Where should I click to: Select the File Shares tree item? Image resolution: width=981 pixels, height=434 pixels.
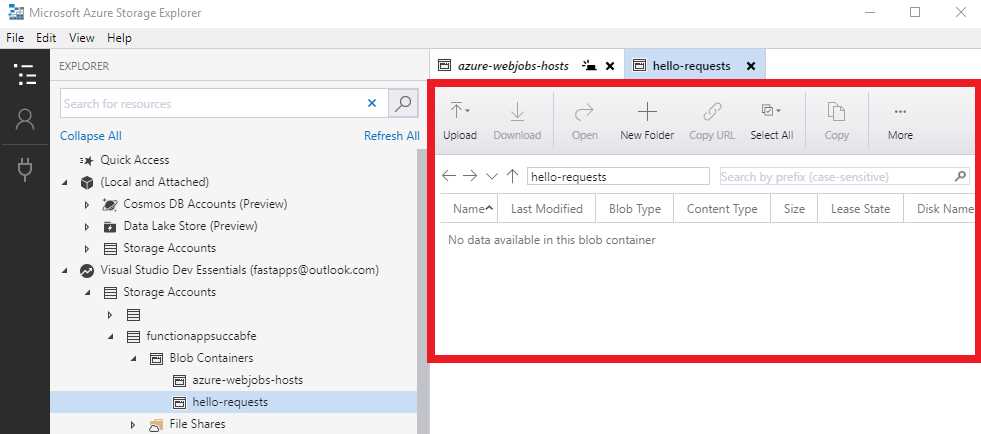197,424
